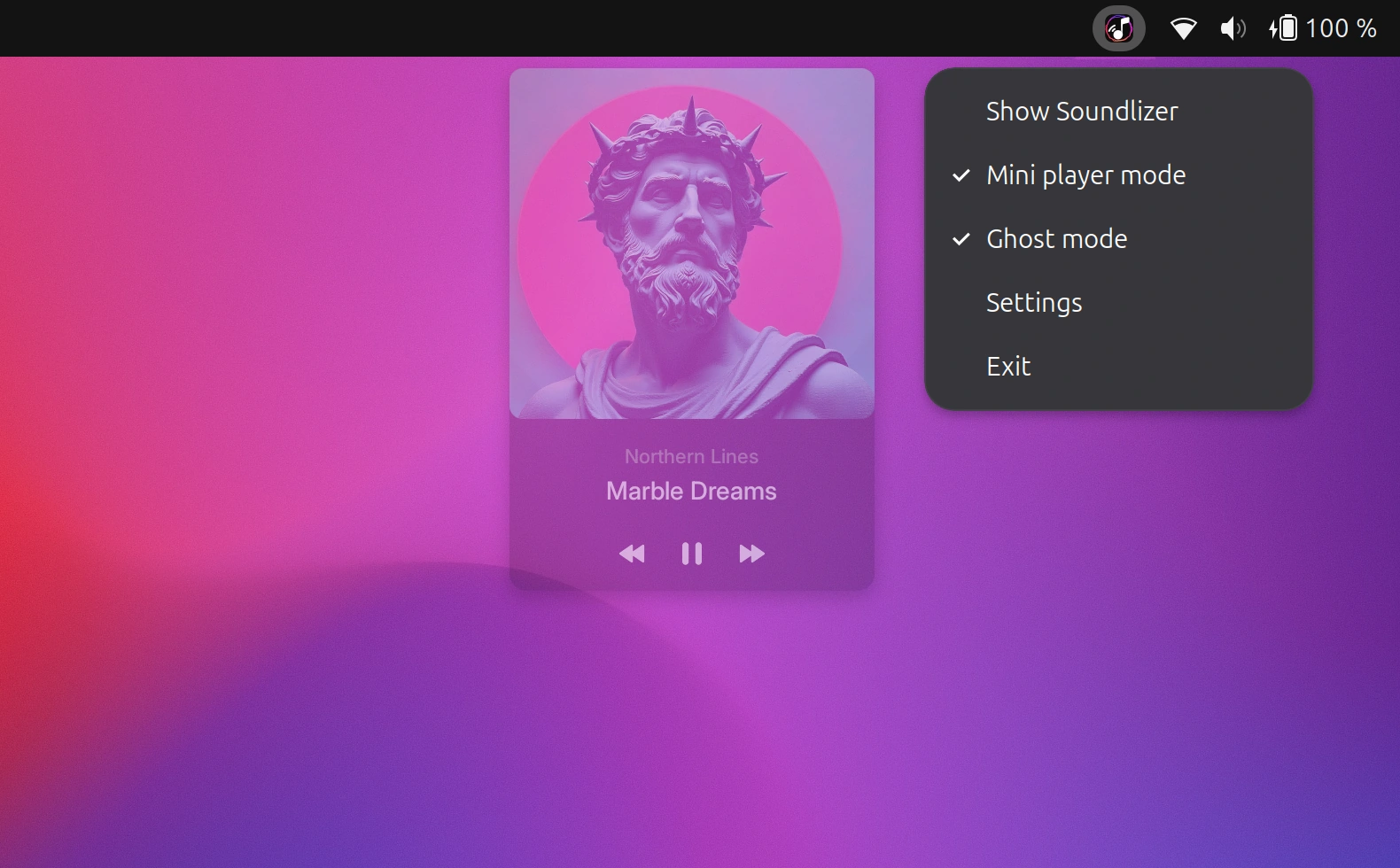Screen dimensions: 1400x868
Task: Click the Northern Lines artist name
Action: tap(691, 456)
